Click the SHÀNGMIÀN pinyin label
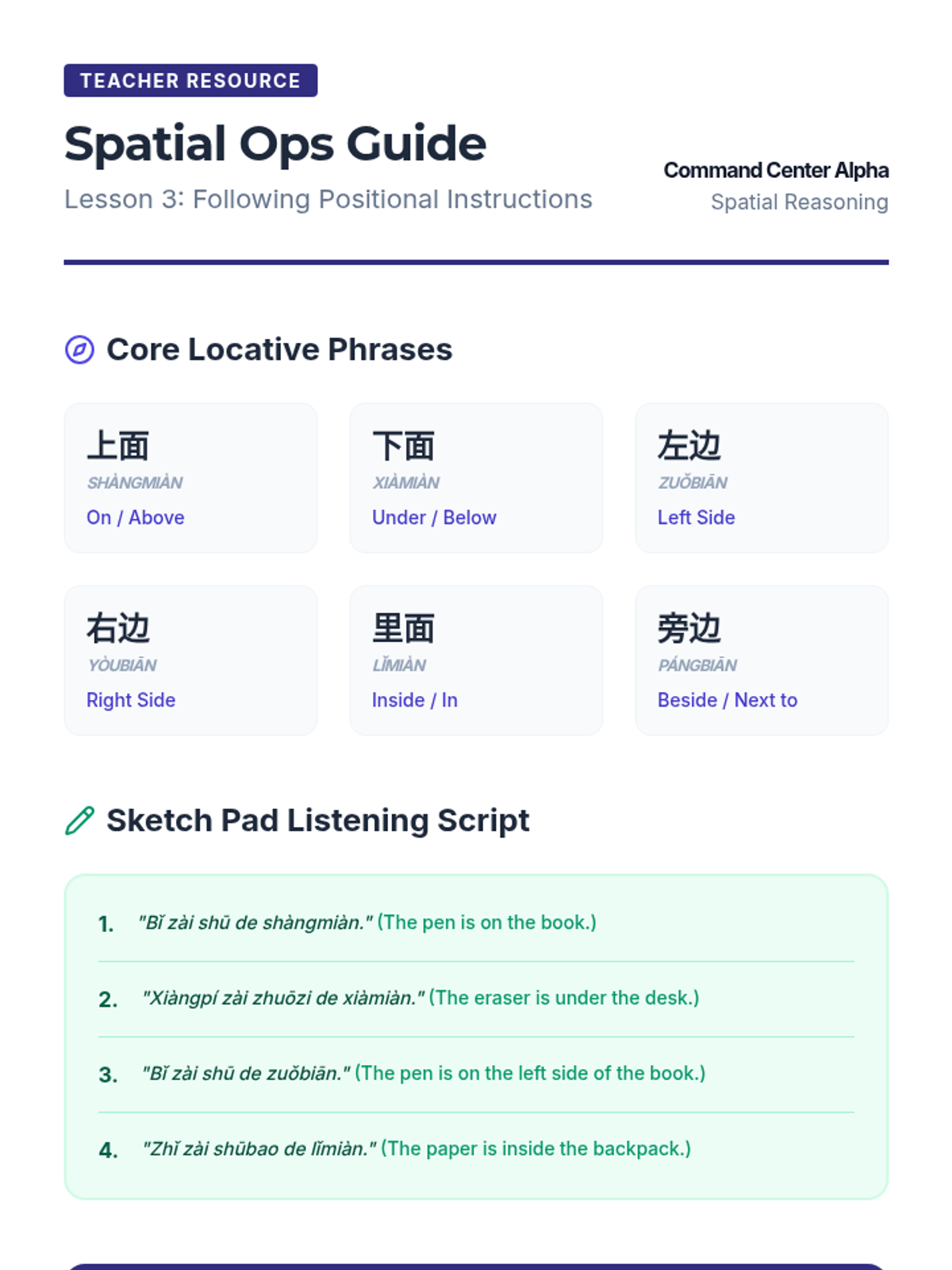The height and width of the screenshot is (1270, 952). (135, 483)
